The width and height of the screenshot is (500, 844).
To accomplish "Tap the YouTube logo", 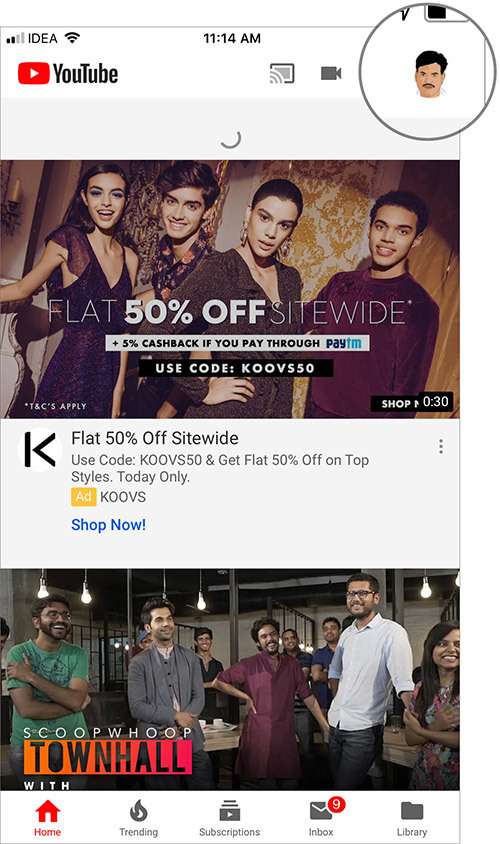I will [68, 74].
